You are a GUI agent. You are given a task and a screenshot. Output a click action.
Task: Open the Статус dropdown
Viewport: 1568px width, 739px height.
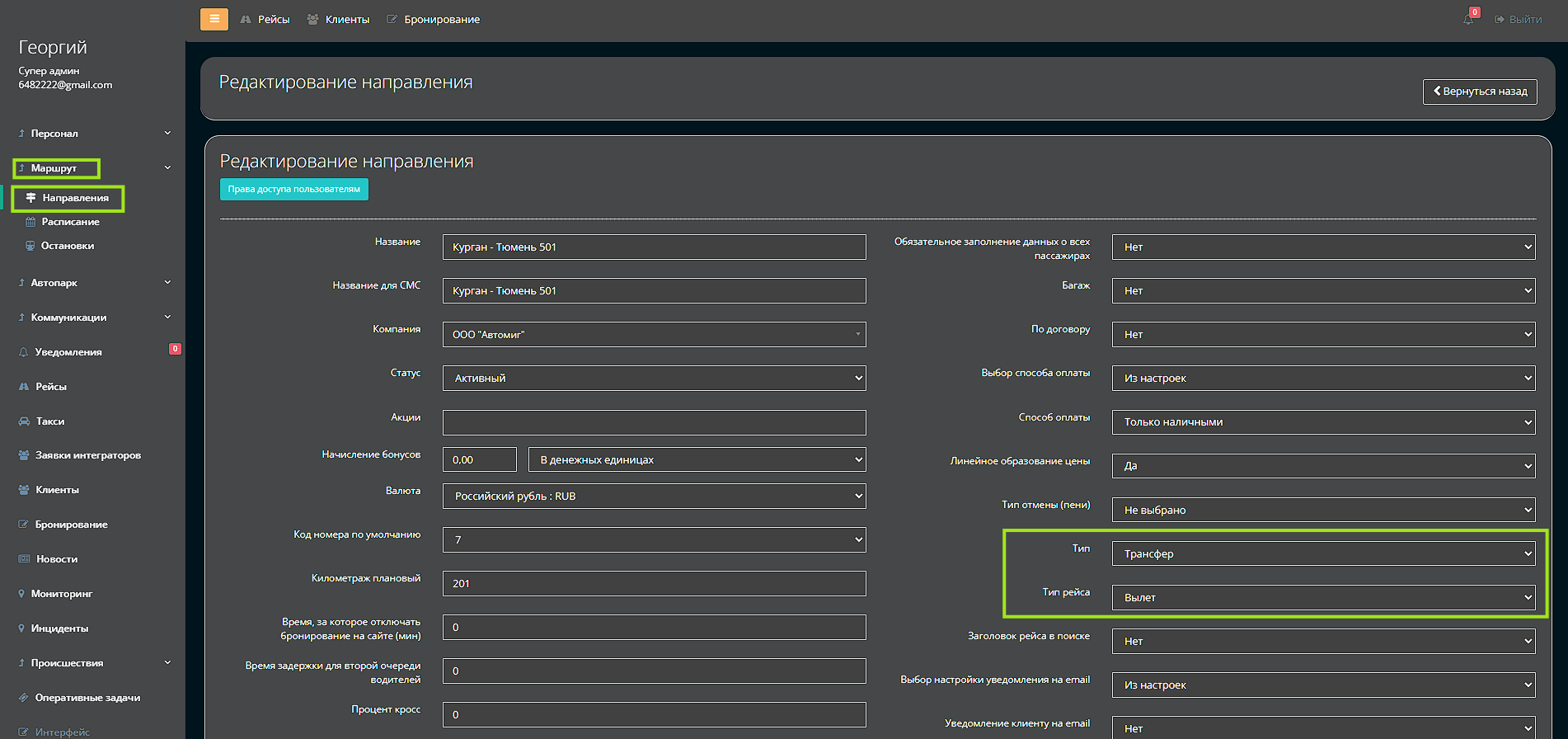654,379
